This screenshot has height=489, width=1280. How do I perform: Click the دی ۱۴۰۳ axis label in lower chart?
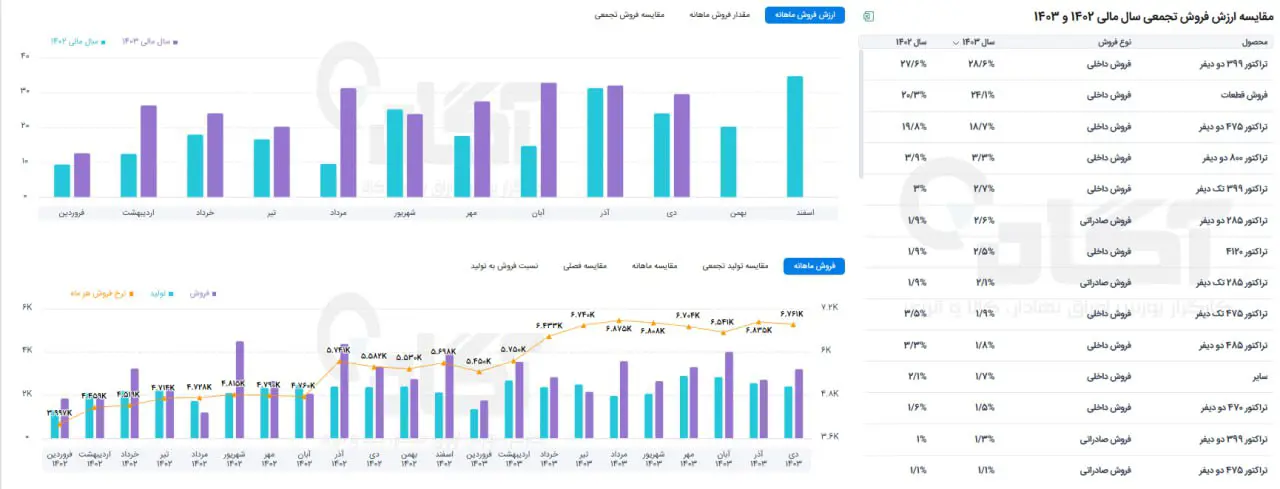[x=793, y=459]
